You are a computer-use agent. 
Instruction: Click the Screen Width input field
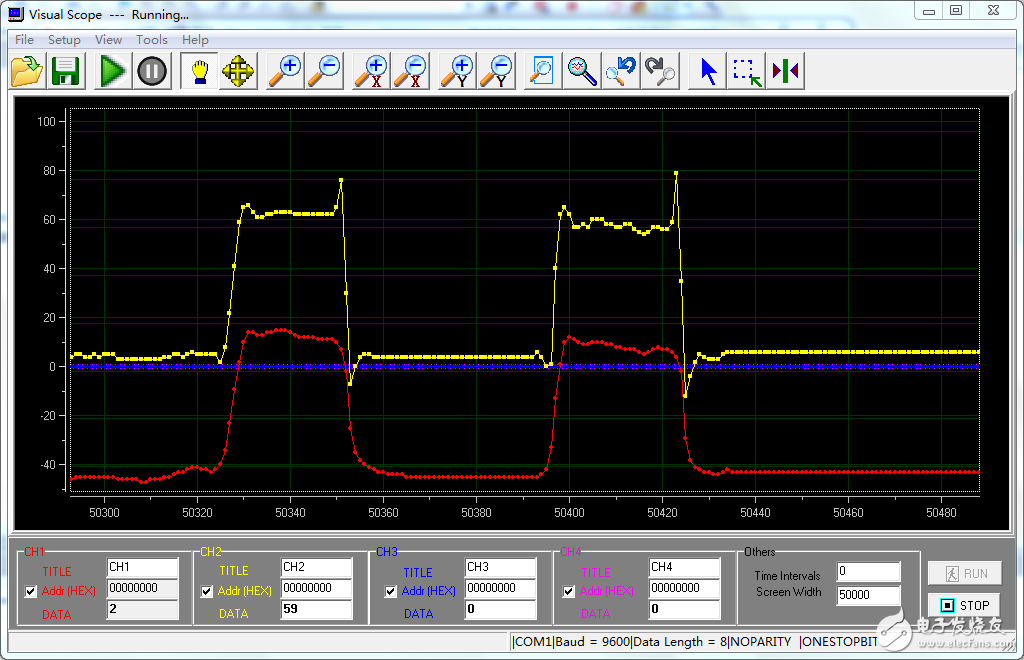(868, 595)
